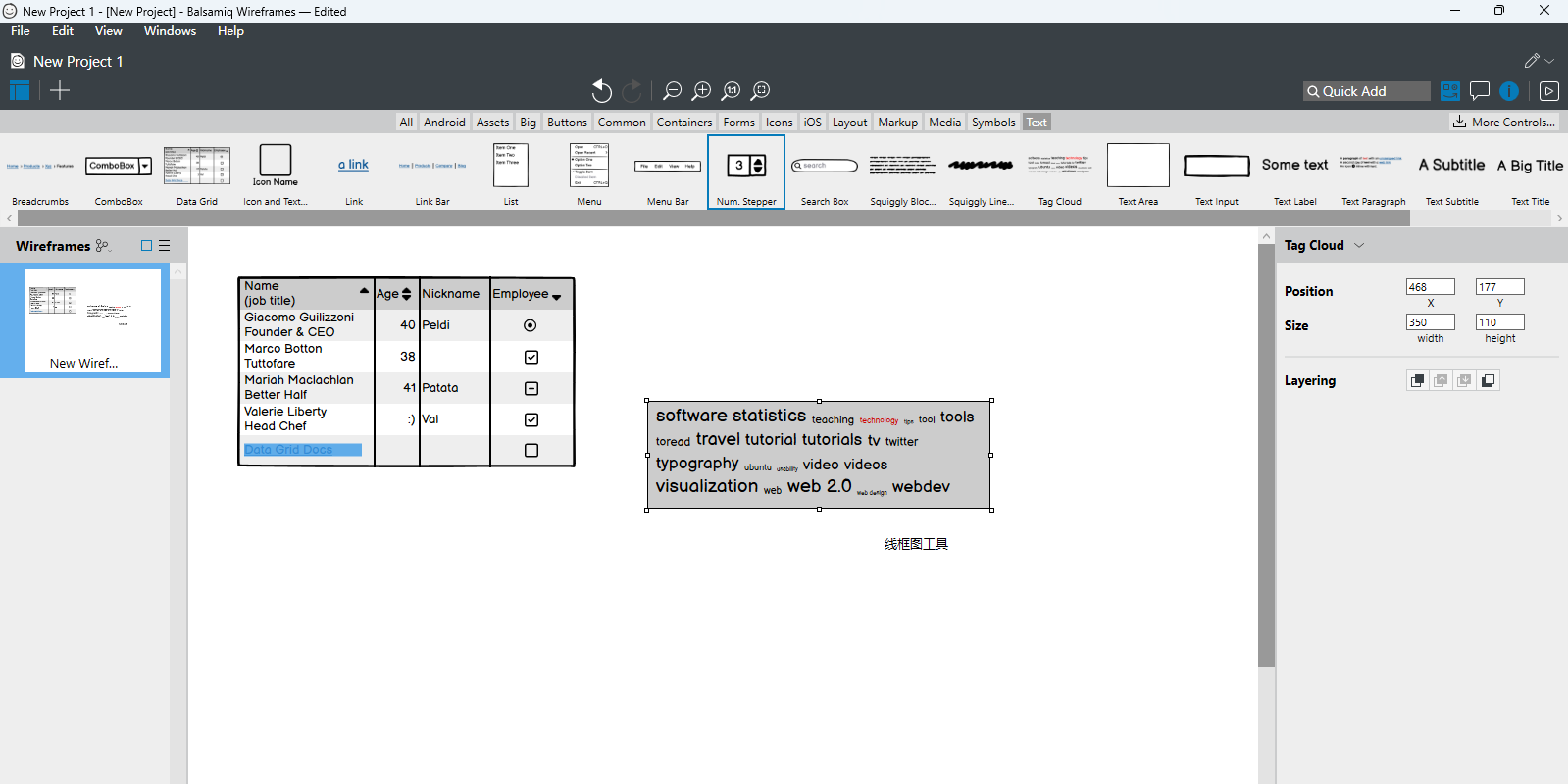Open wireframes tree options icon
This screenshot has width=1568, height=784.
103,246
